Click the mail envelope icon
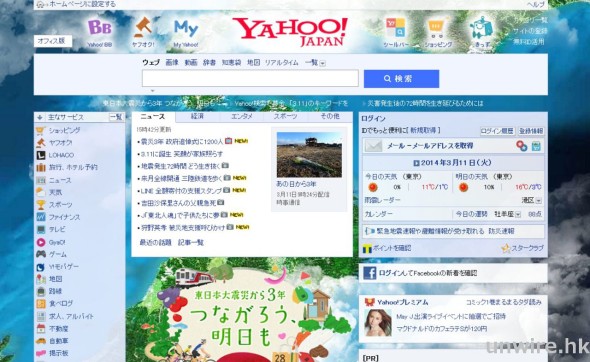Viewport: 590px width, 362px height. 373,146
